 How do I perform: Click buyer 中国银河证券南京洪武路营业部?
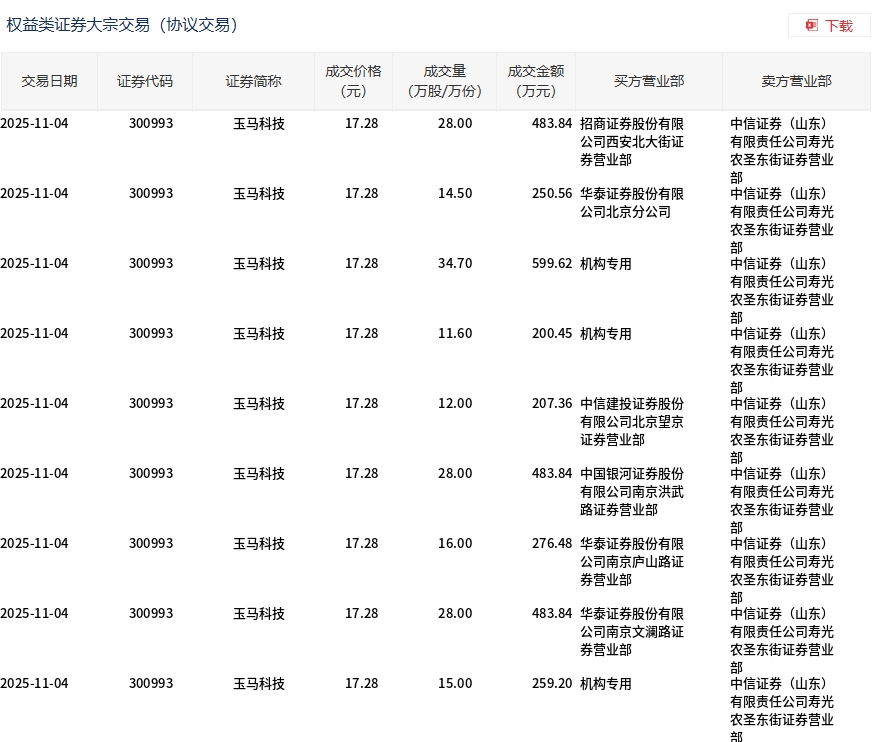coord(632,491)
